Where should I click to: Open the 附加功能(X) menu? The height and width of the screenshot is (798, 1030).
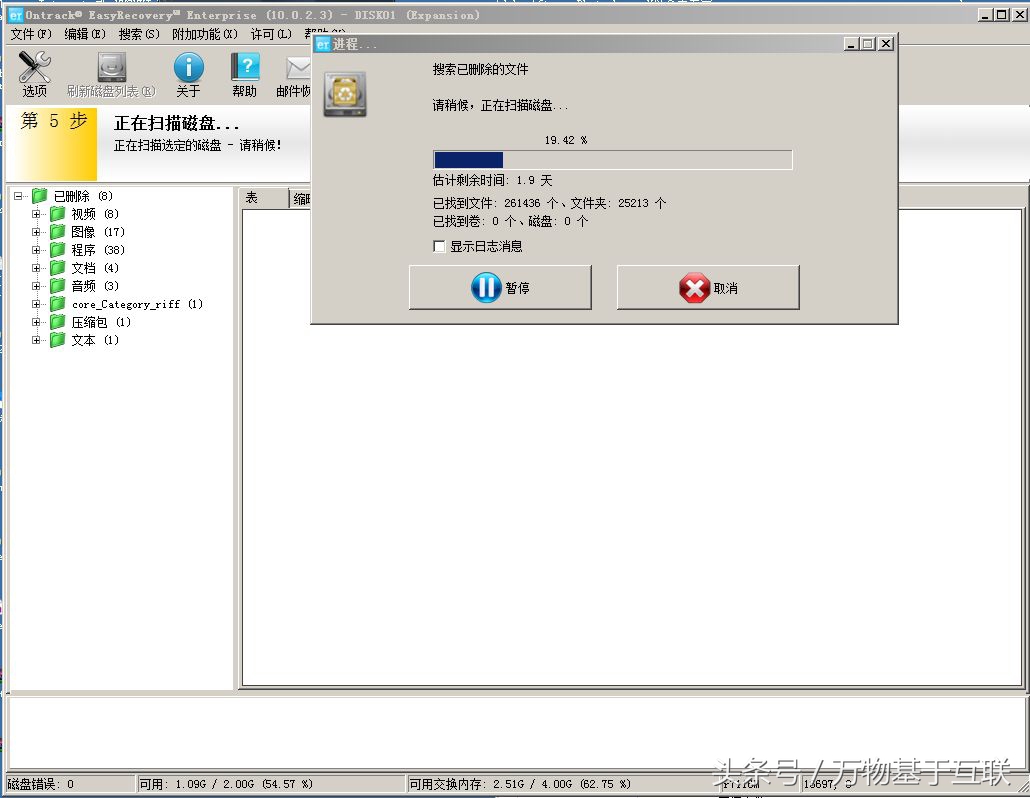[205, 34]
